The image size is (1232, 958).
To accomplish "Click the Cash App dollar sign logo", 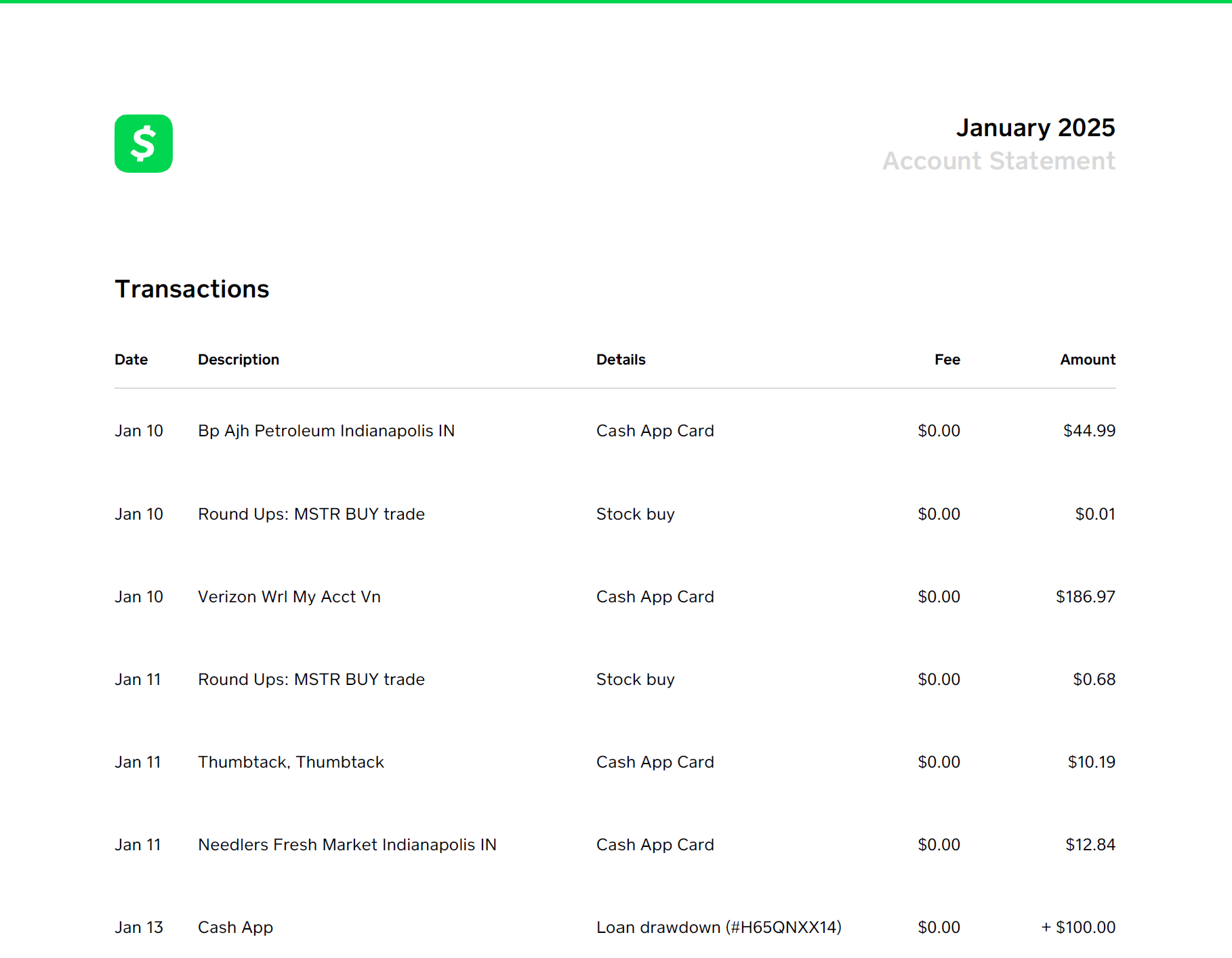I will click(x=144, y=143).
